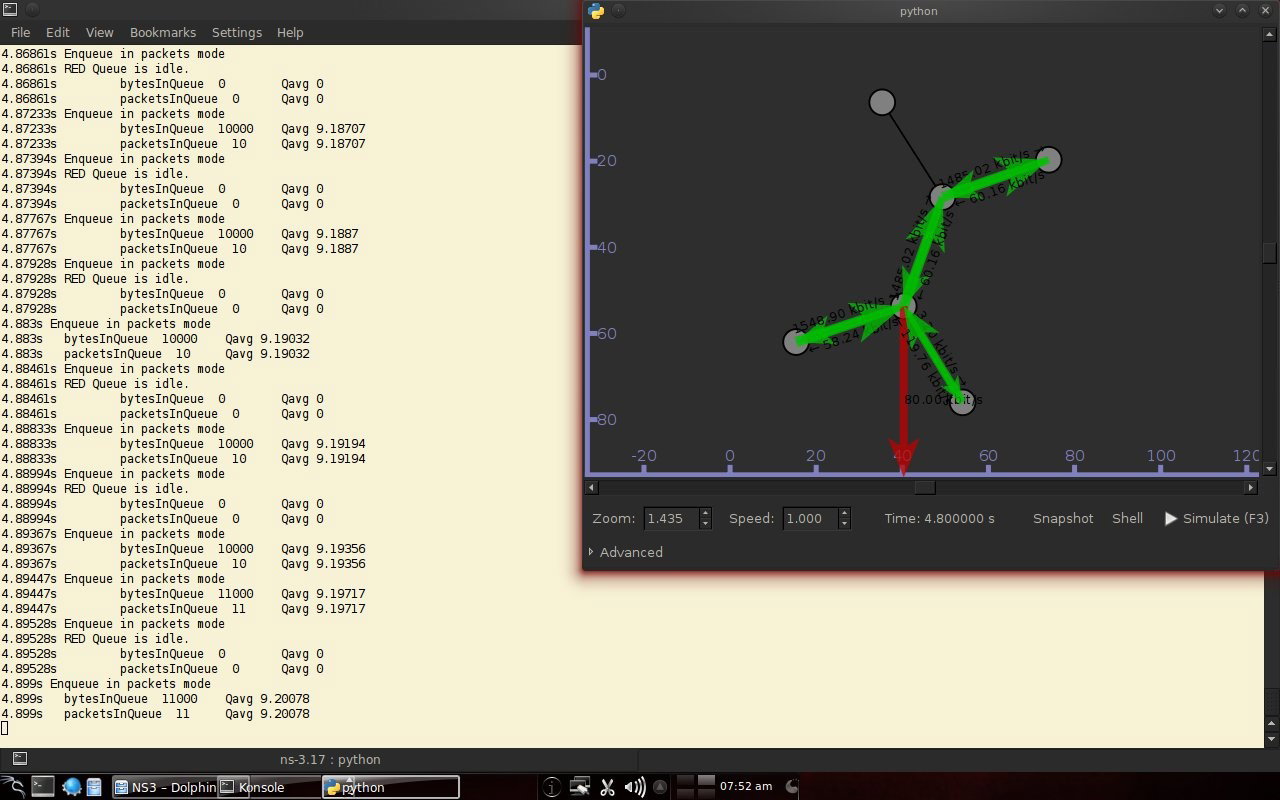
Task: Decrease Speed value with down arrow
Action: [844, 524]
